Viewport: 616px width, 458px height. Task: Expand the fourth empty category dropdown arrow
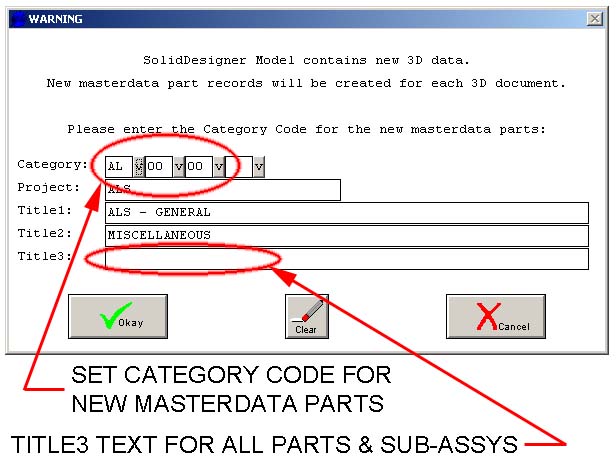pos(258,166)
